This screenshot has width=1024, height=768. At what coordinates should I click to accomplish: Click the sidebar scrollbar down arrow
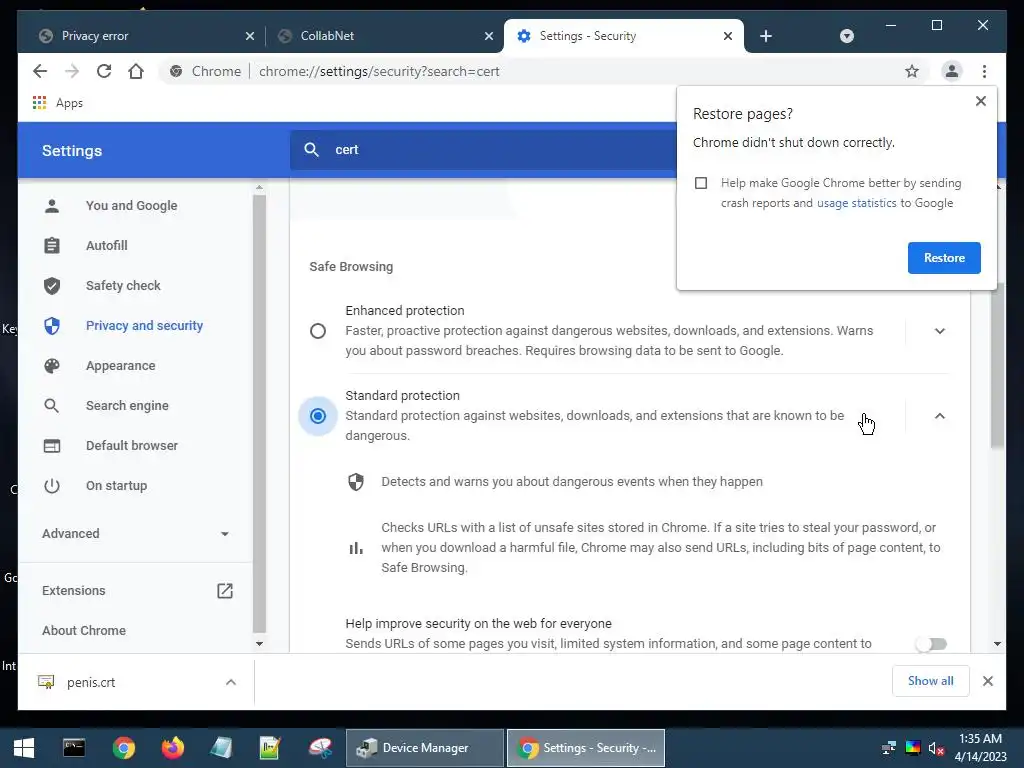click(259, 643)
